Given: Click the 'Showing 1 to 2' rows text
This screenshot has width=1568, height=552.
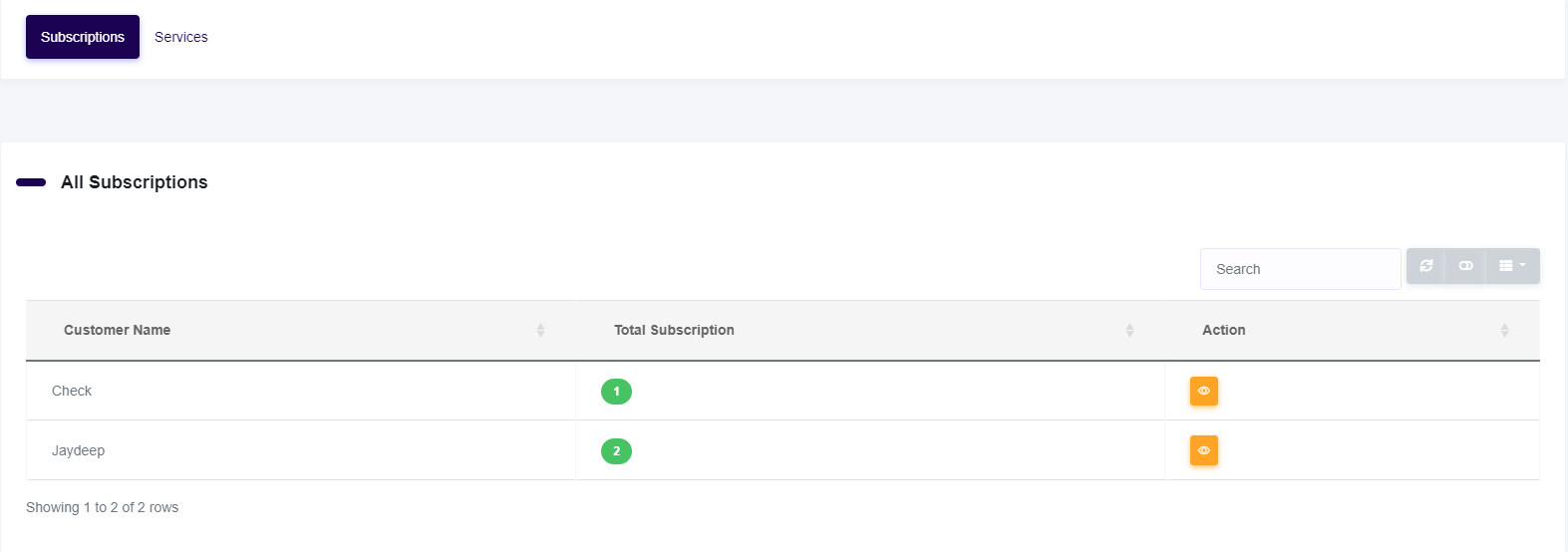Looking at the screenshot, I should pyautogui.click(x=102, y=507).
